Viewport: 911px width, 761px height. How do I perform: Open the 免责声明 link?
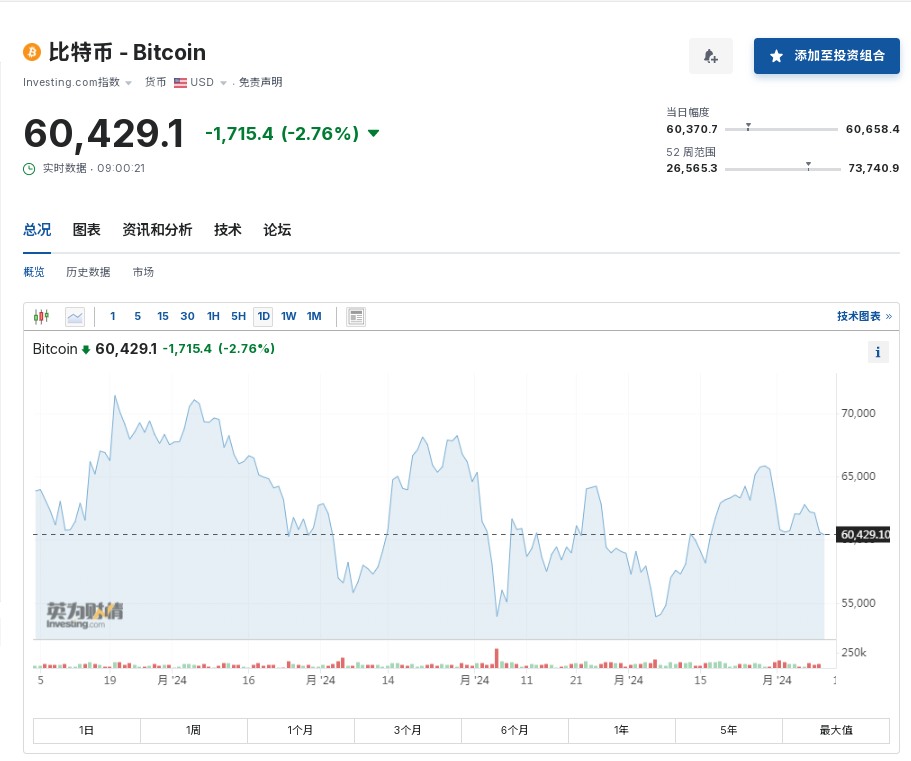[259, 82]
